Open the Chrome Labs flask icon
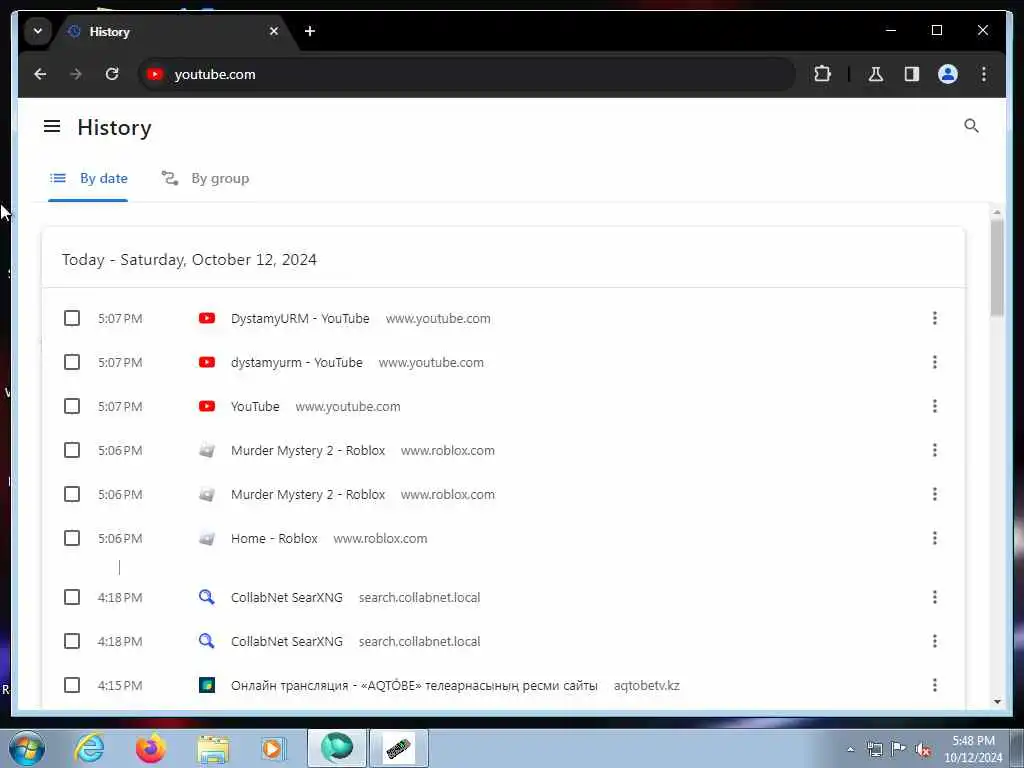Viewport: 1024px width, 768px height. 876,74
